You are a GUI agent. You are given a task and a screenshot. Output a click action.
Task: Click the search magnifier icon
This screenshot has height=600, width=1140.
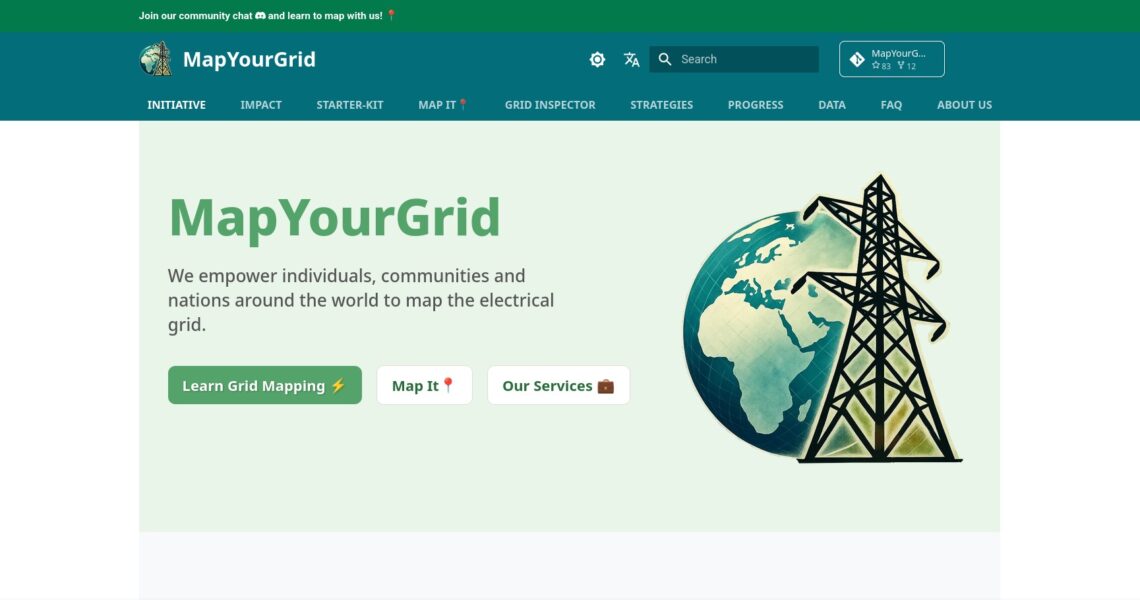665,59
